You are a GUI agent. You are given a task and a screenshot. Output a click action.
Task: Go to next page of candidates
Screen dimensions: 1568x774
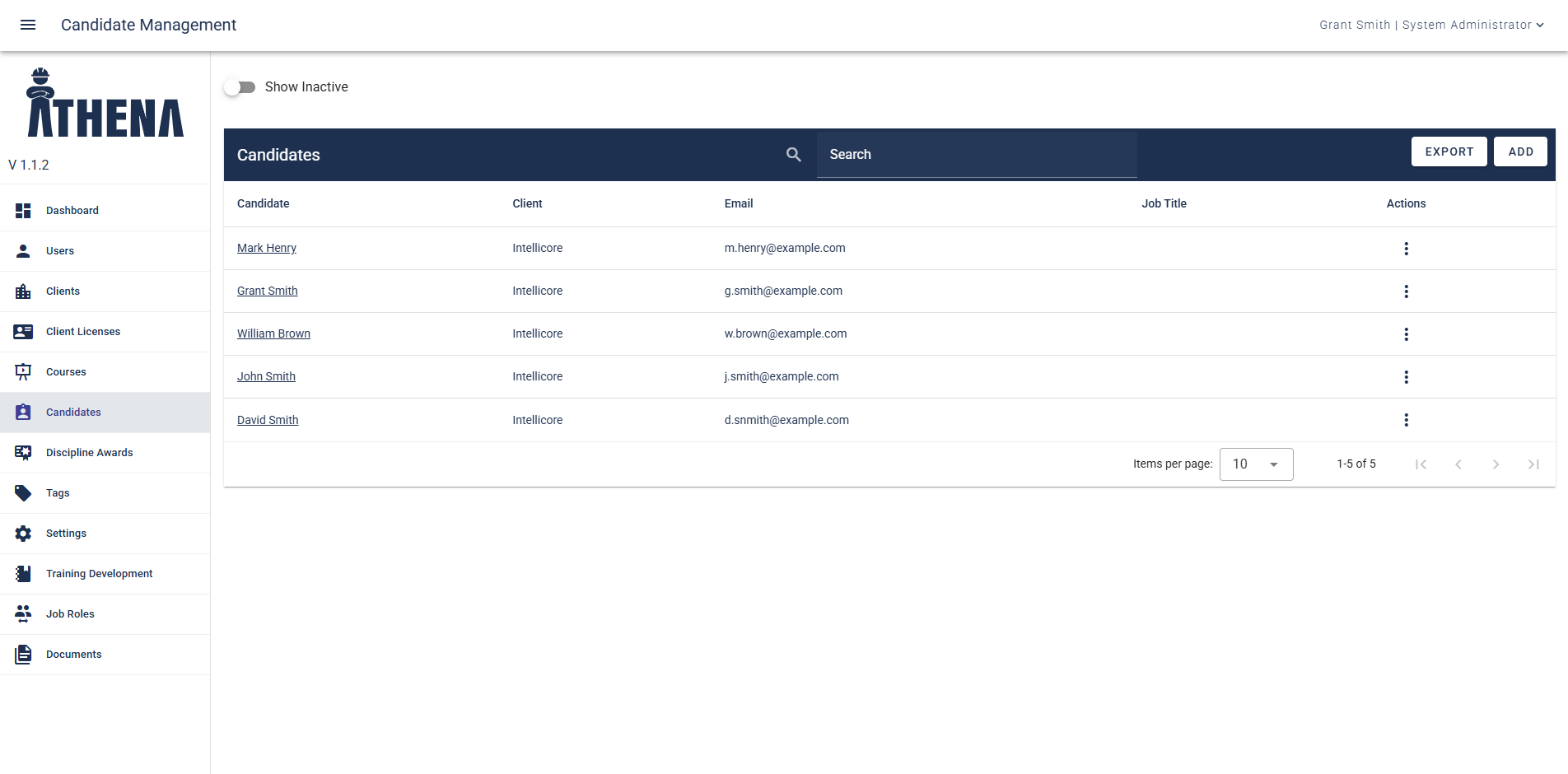click(1496, 464)
